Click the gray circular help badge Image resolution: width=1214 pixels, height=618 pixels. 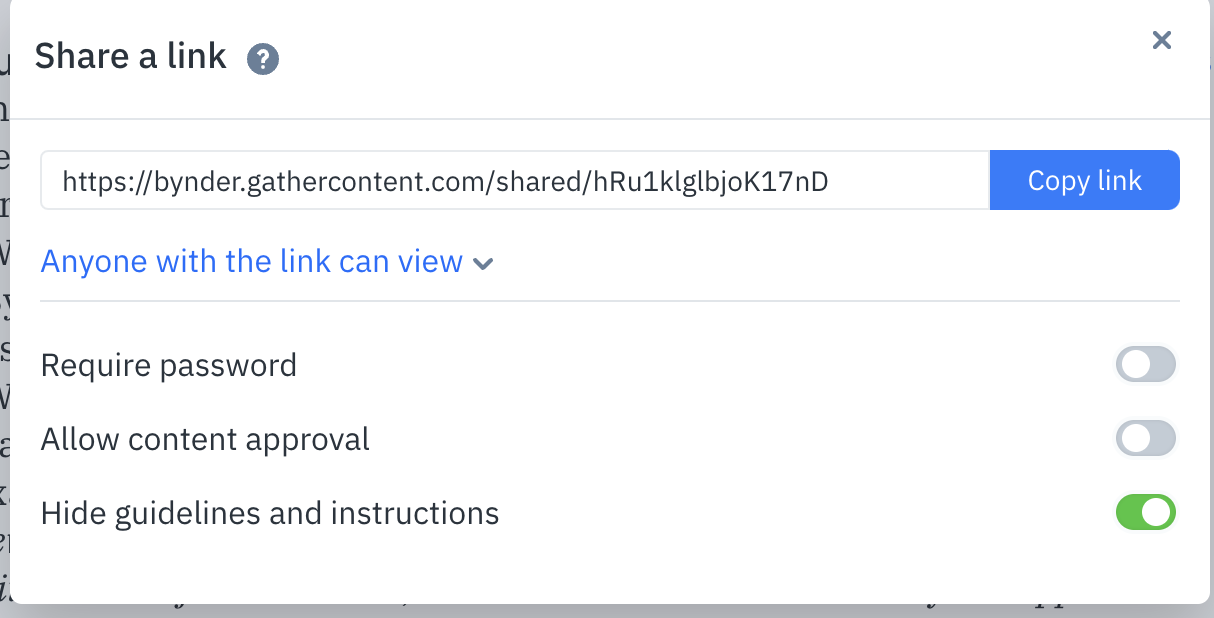[x=263, y=59]
